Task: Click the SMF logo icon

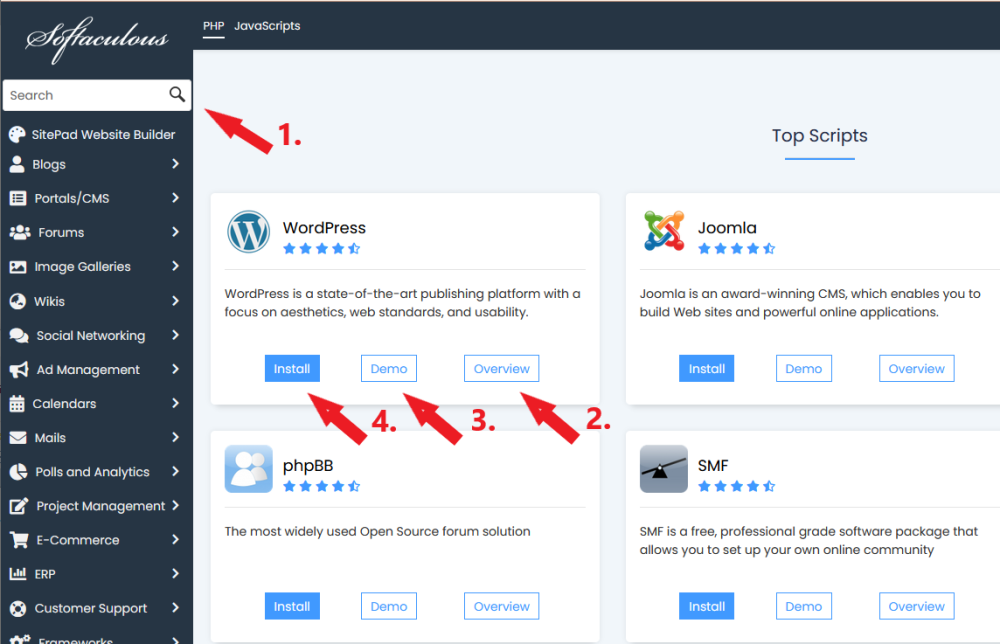Action: point(664,469)
